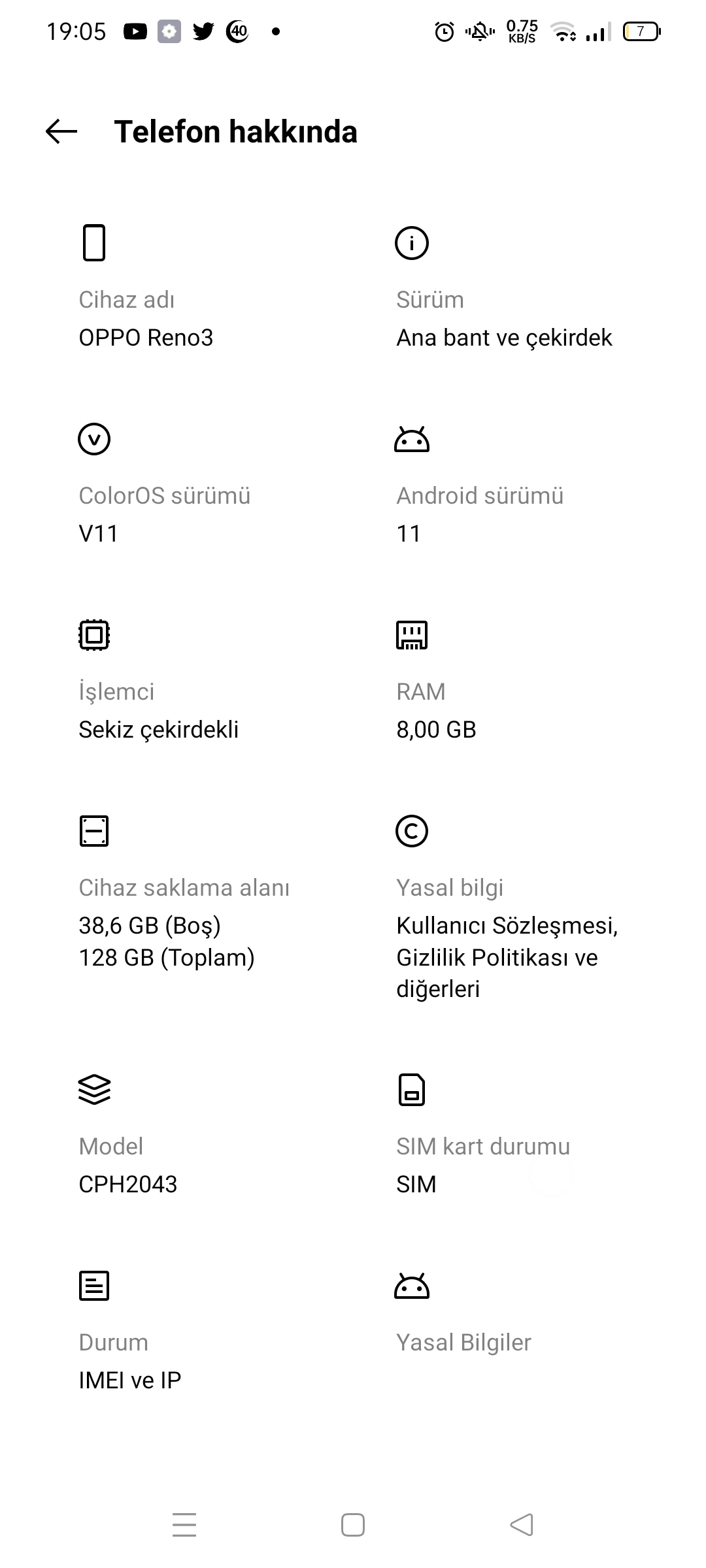Screen dimensions: 706x1568
Task: Tap the phone icon above Cihaz adı
Action: [94, 242]
